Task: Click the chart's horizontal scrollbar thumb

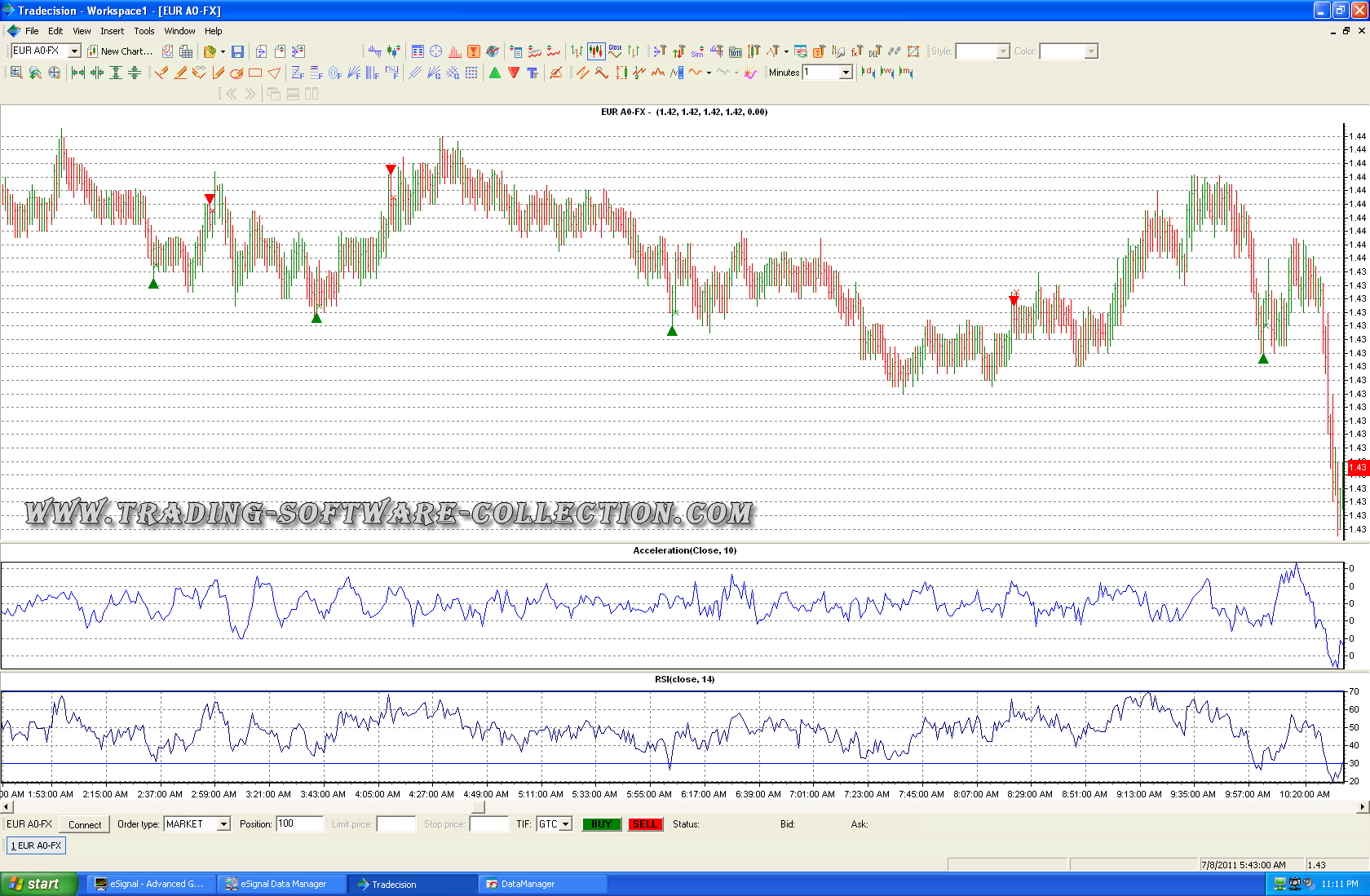Action: tap(479, 807)
